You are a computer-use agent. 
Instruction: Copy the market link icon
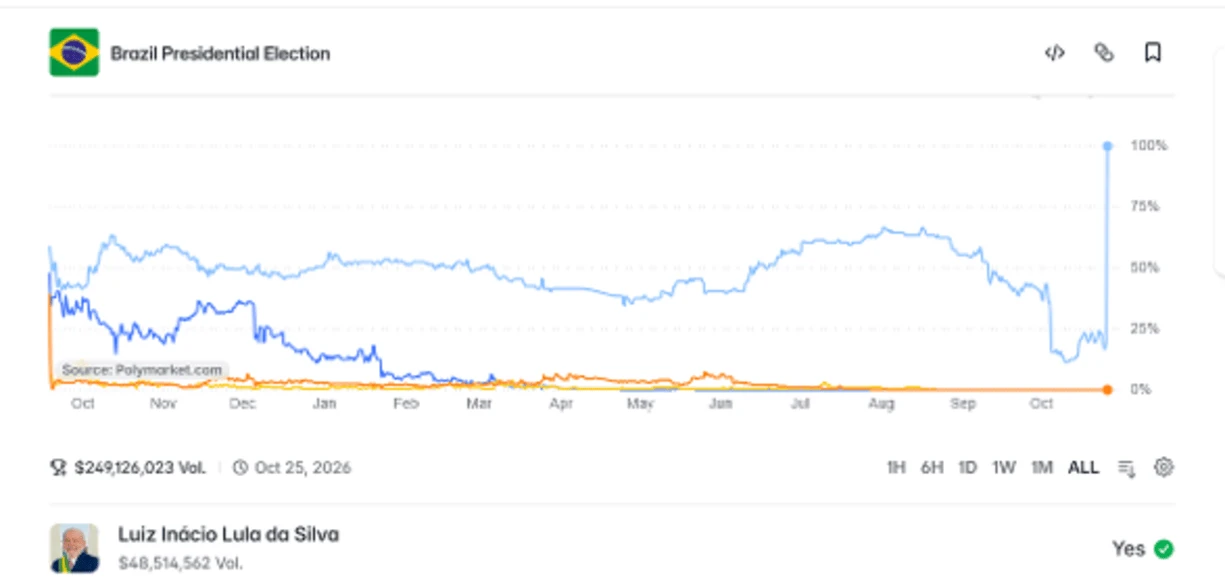click(x=1104, y=53)
